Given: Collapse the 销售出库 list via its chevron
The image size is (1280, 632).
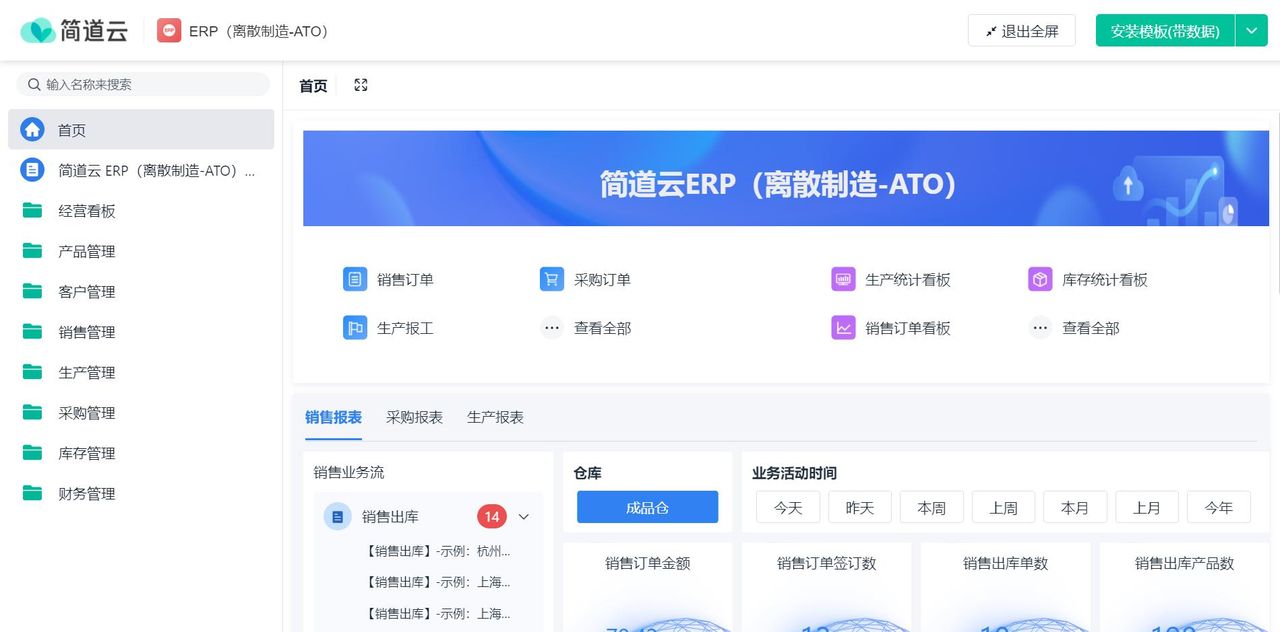Looking at the screenshot, I should [x=523, y=516].
